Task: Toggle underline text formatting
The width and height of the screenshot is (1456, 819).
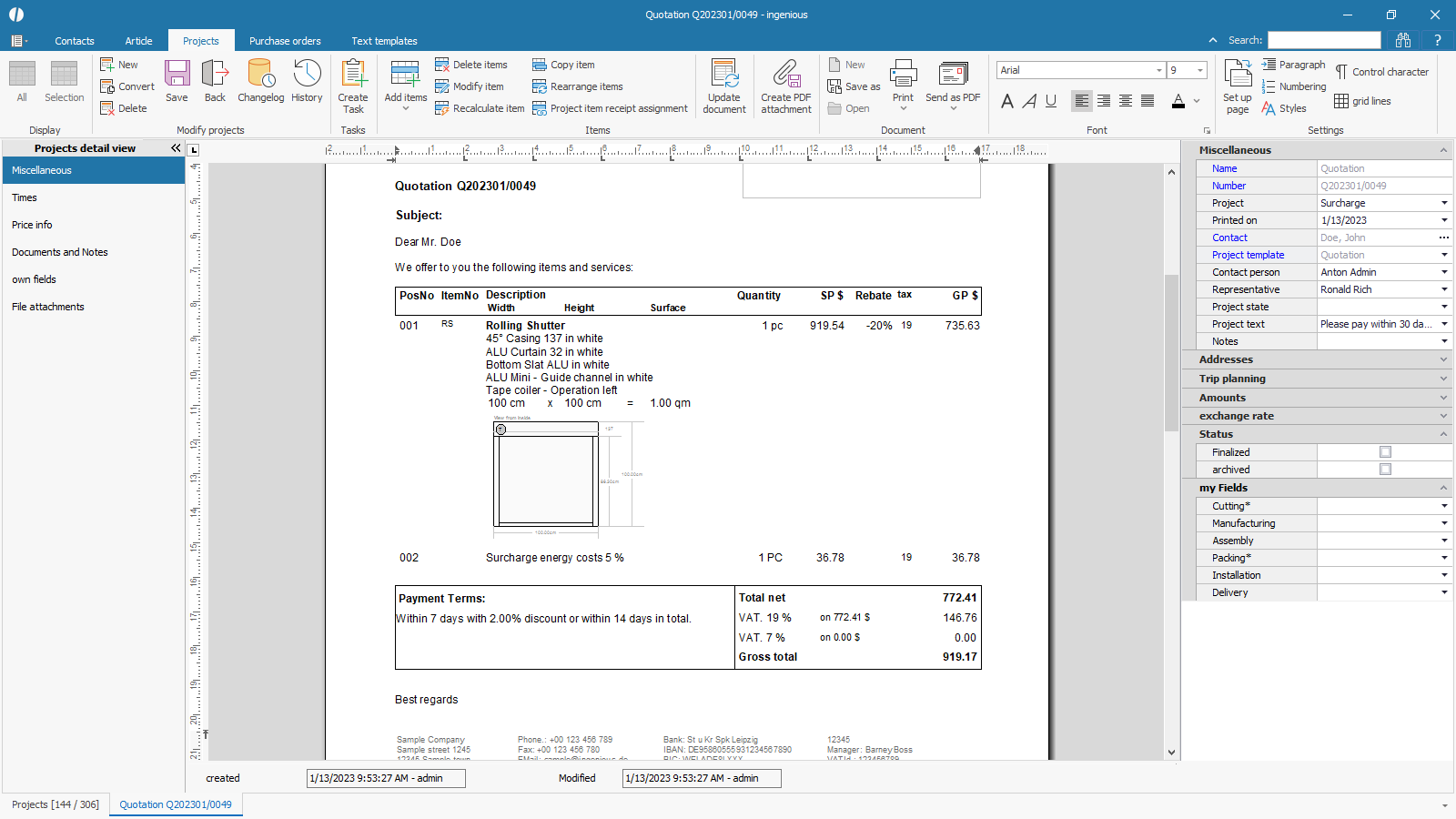Action: click(1051, 101)
